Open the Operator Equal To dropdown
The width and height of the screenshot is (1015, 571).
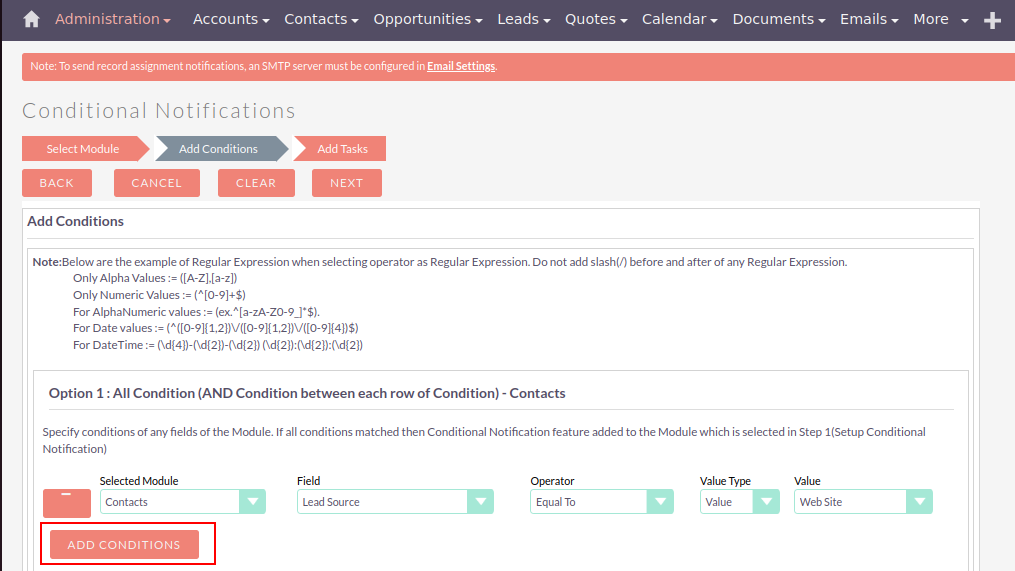pos(601,502)
